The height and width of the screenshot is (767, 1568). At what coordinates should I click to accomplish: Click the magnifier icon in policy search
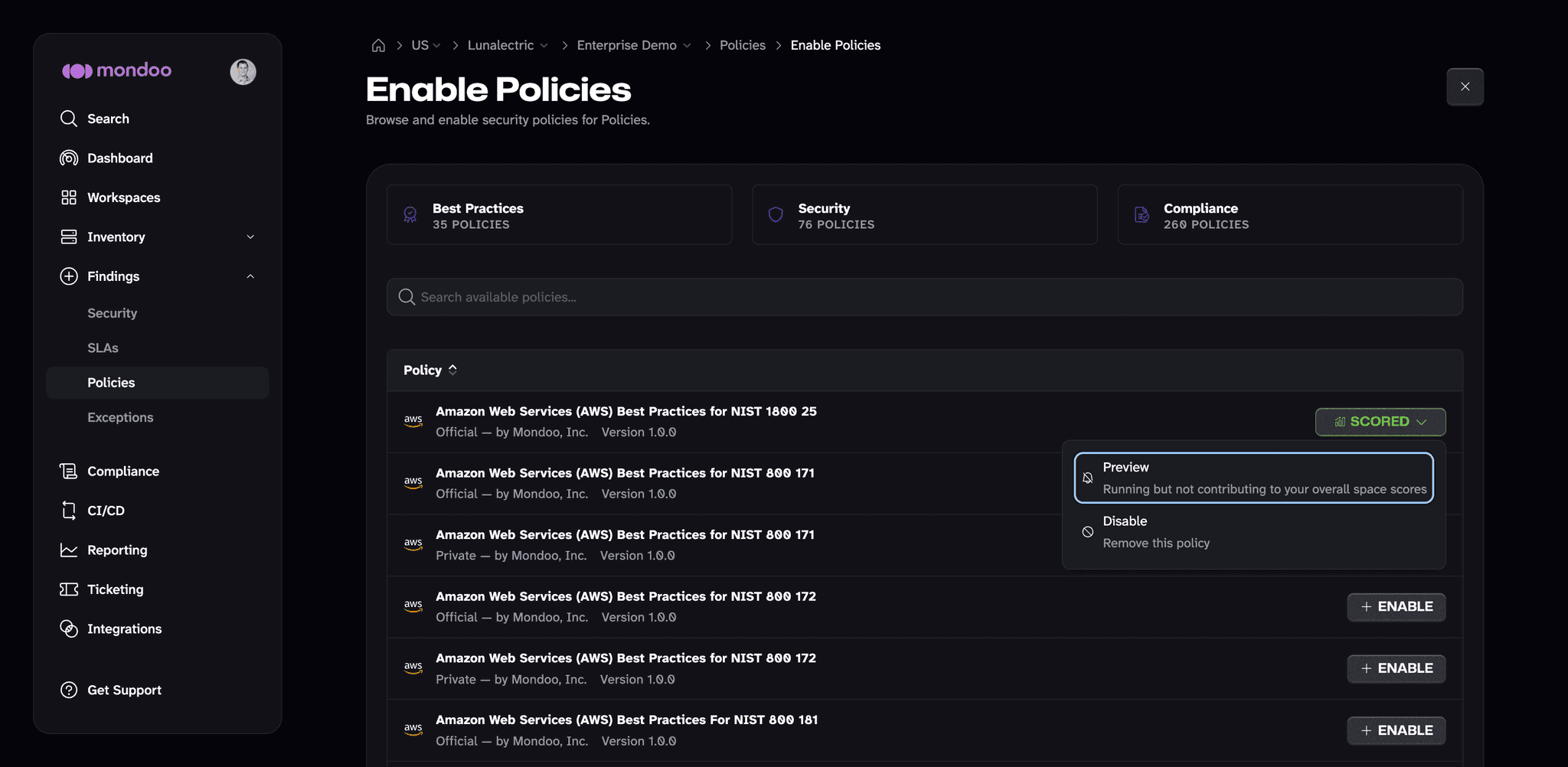coord(407,297)
